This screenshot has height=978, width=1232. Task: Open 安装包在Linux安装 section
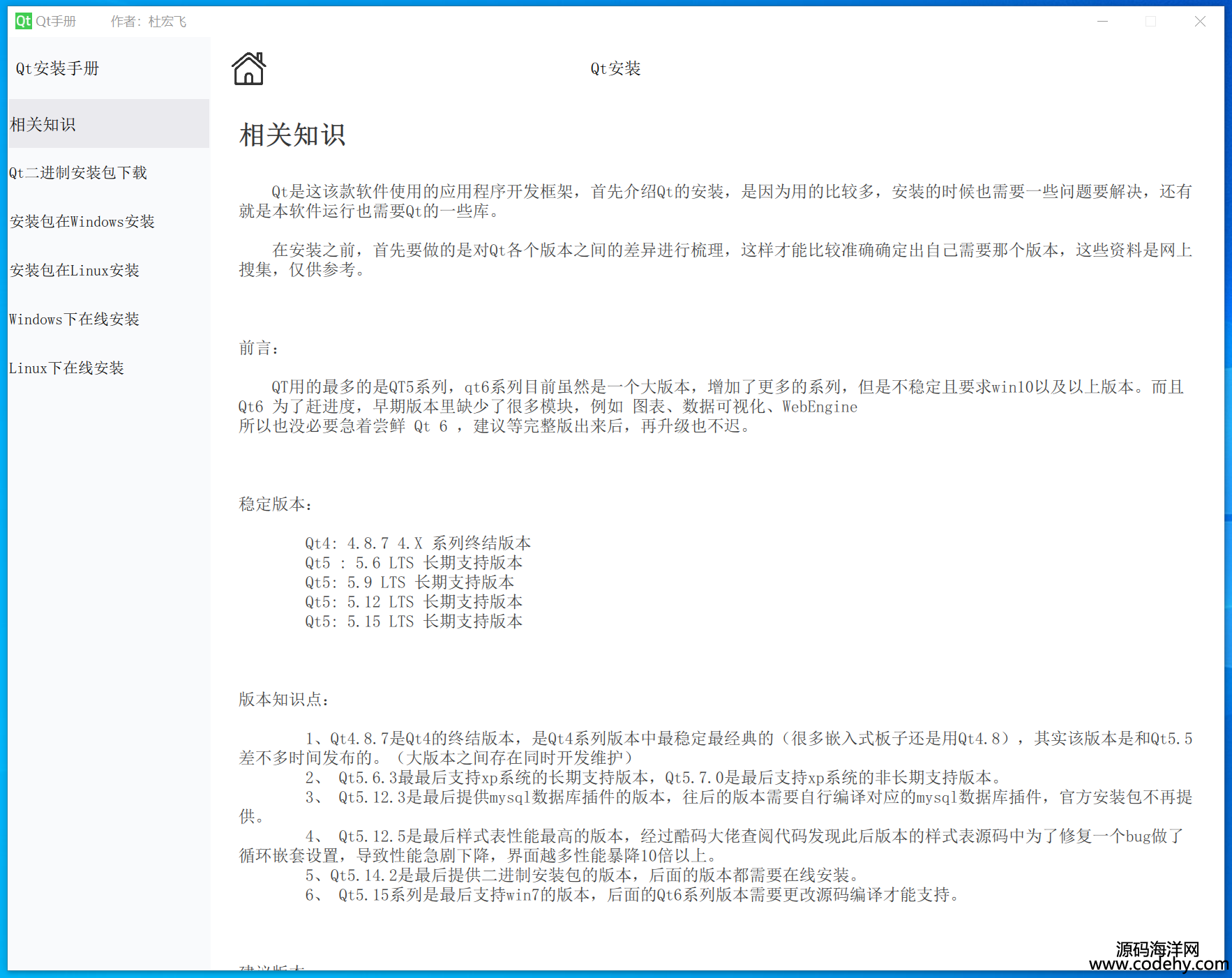[108, 270]
